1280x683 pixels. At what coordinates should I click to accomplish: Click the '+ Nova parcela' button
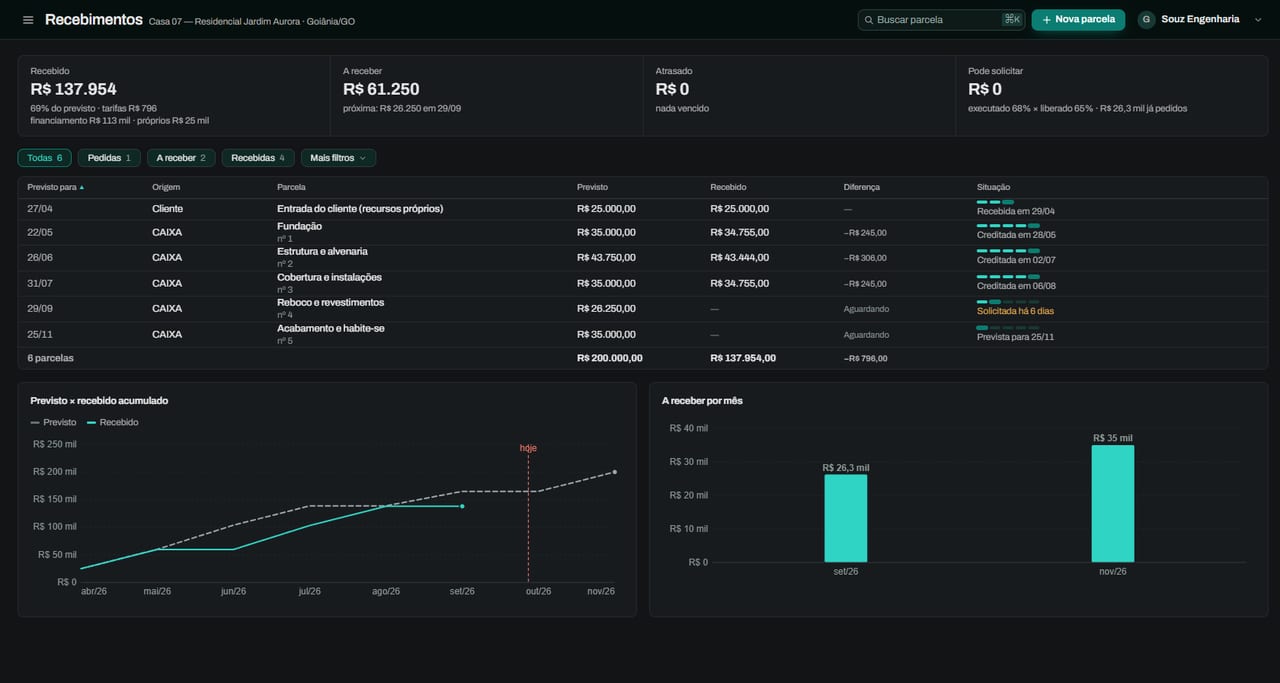tap(1078, 20)
